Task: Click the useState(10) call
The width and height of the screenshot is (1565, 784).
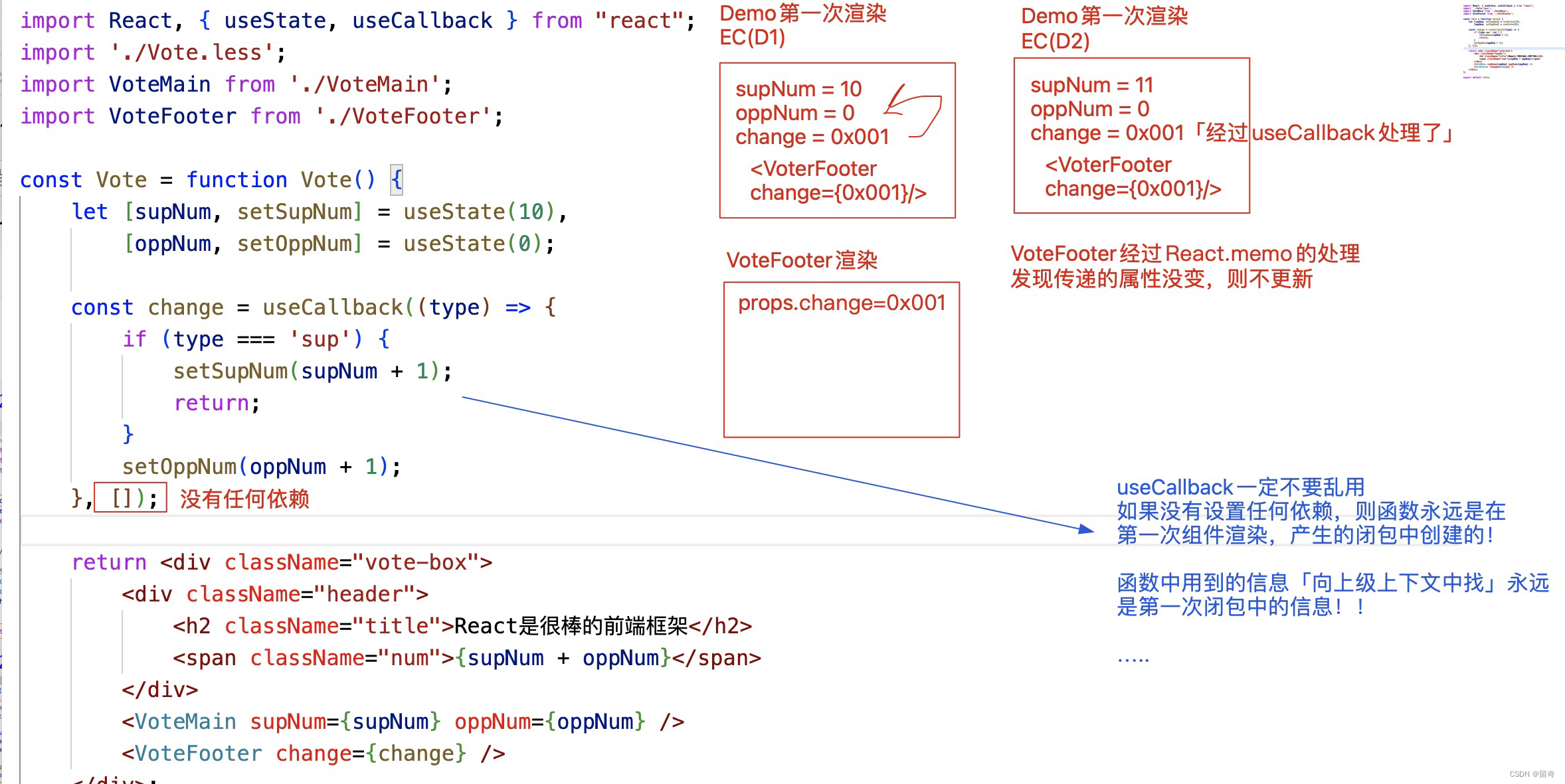Action: tap(479, 212)
